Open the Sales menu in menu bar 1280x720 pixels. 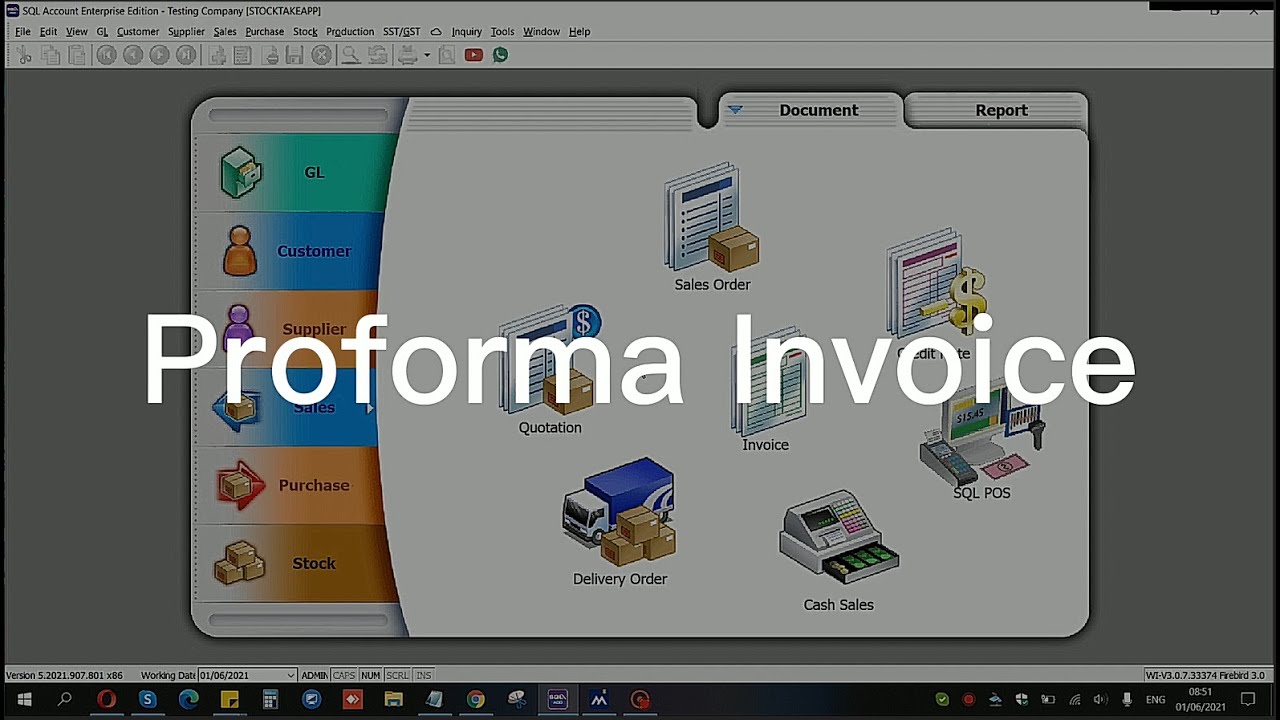coord(225,32)
